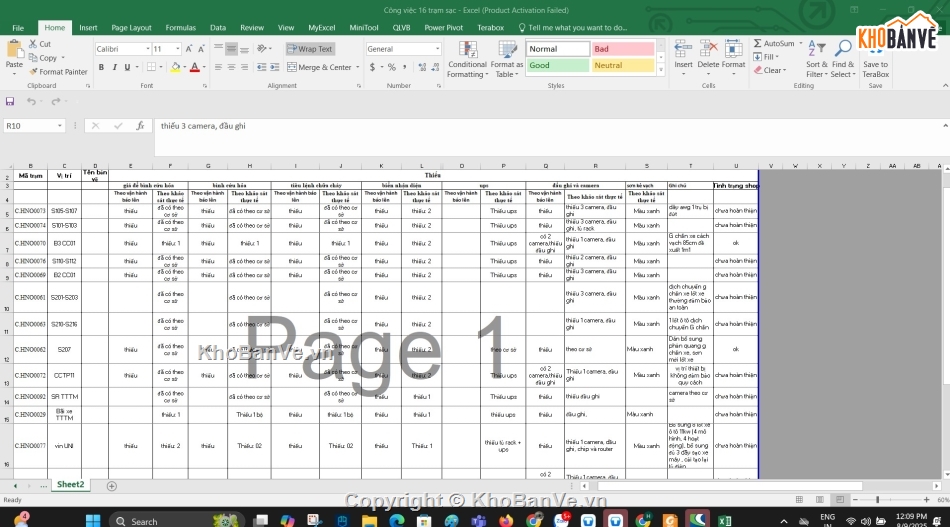Click Tell me what you want to do
Screen dimensions: 950x527
(573, 28)
